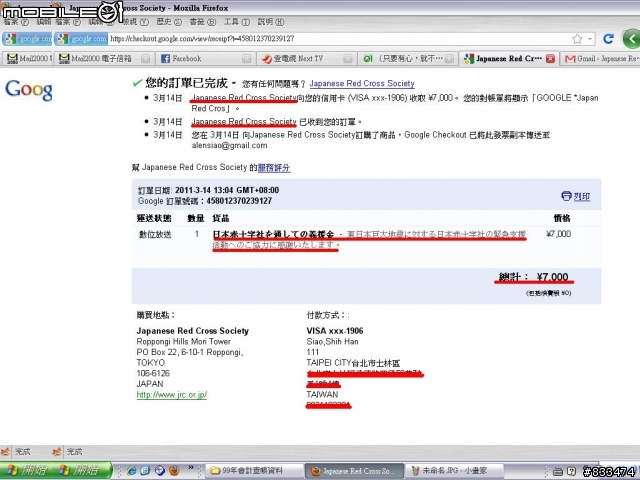Launch Internet Explorer from quick launch
The height and width of the screenshot is (480, 640).
[131, 471]
